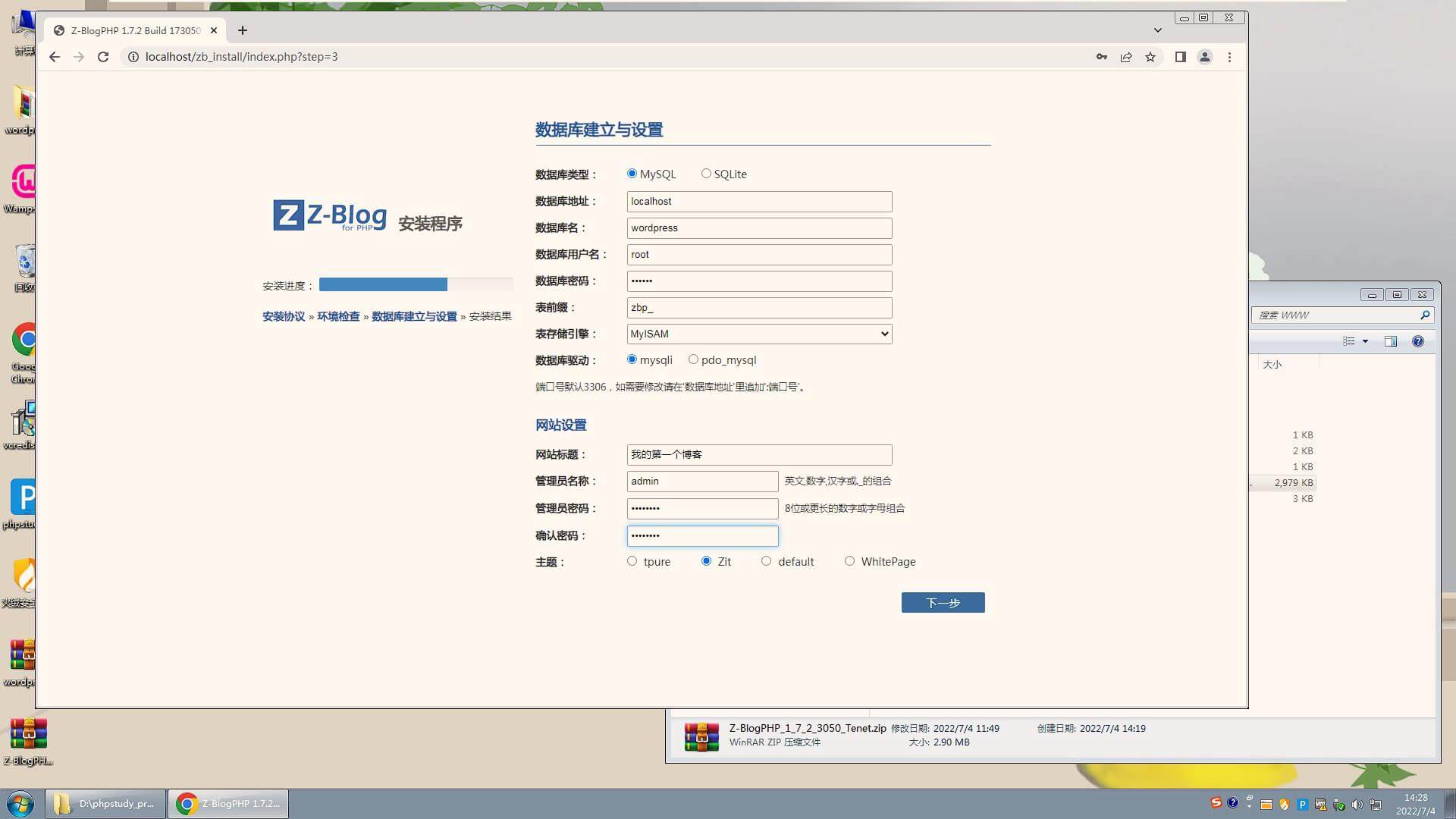The height and width of the screenshot is (819, 1456).
Task: Open a new browser tab
Action: point(242,30)
